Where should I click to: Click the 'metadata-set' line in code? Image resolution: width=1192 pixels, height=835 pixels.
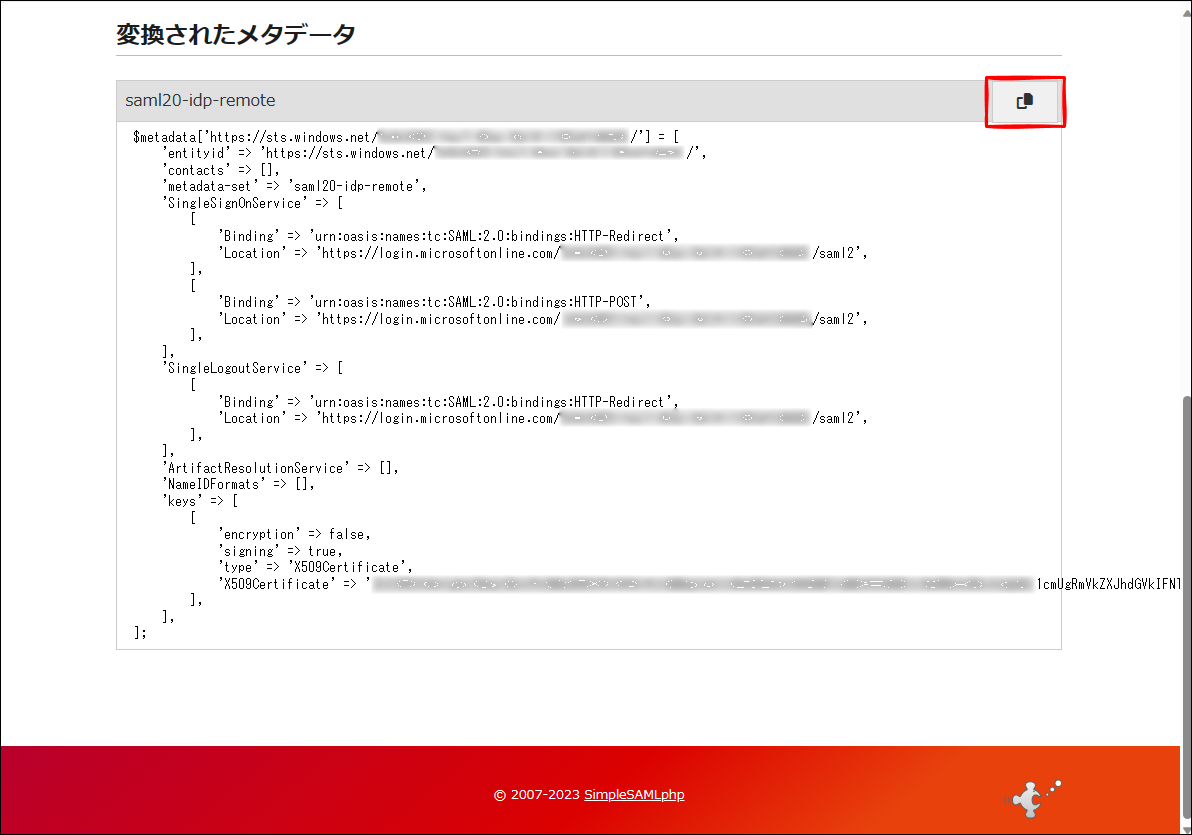coord(295,186)
